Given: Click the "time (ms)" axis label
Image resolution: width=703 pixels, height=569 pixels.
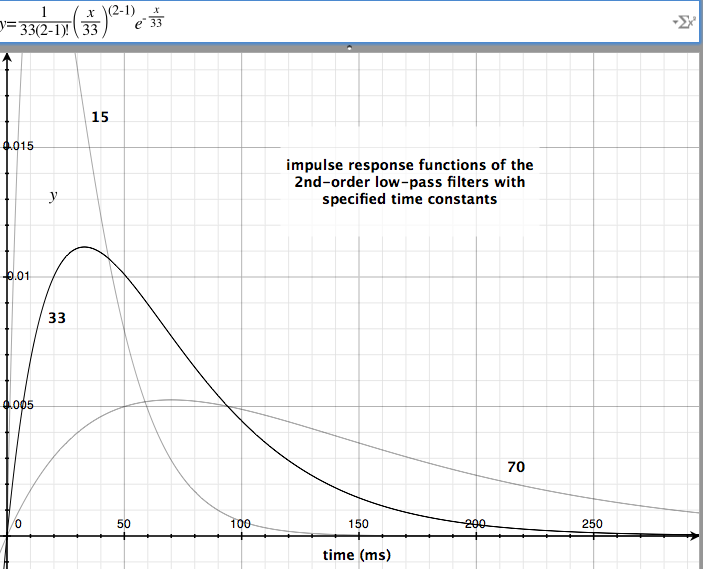Looking at the screenshot, I should click(356, 554).
